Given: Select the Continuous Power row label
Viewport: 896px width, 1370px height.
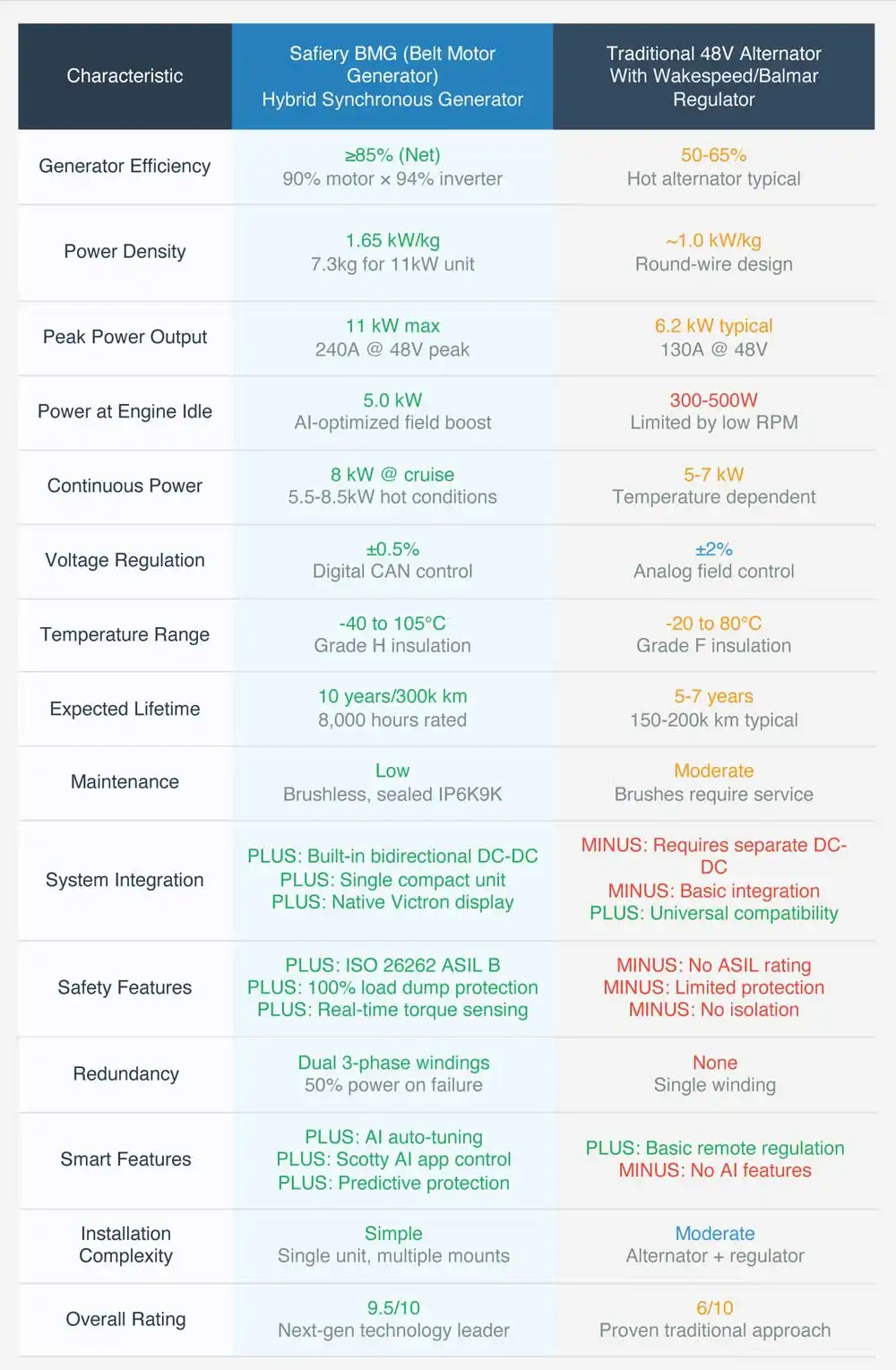Looking at the screenshot, I should point(125,486).
